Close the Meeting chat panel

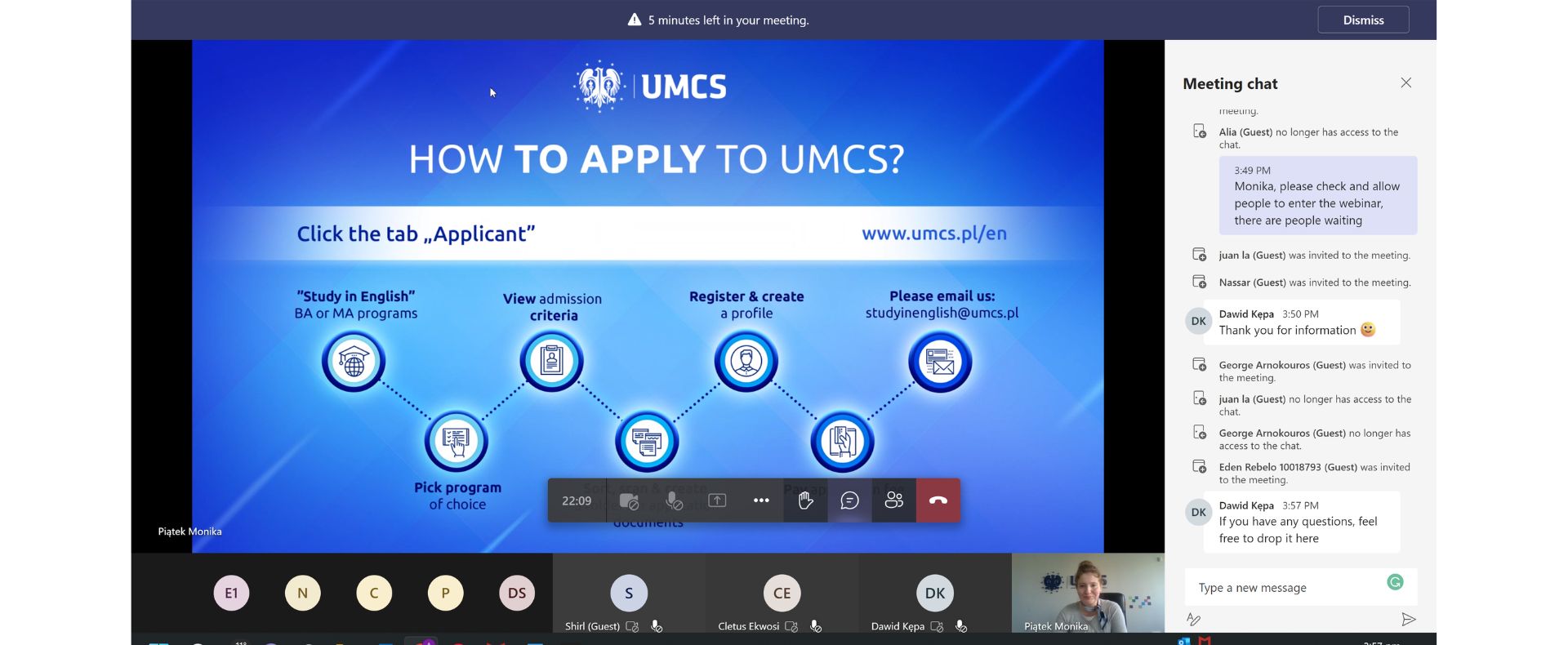[x=1405, y=83]
